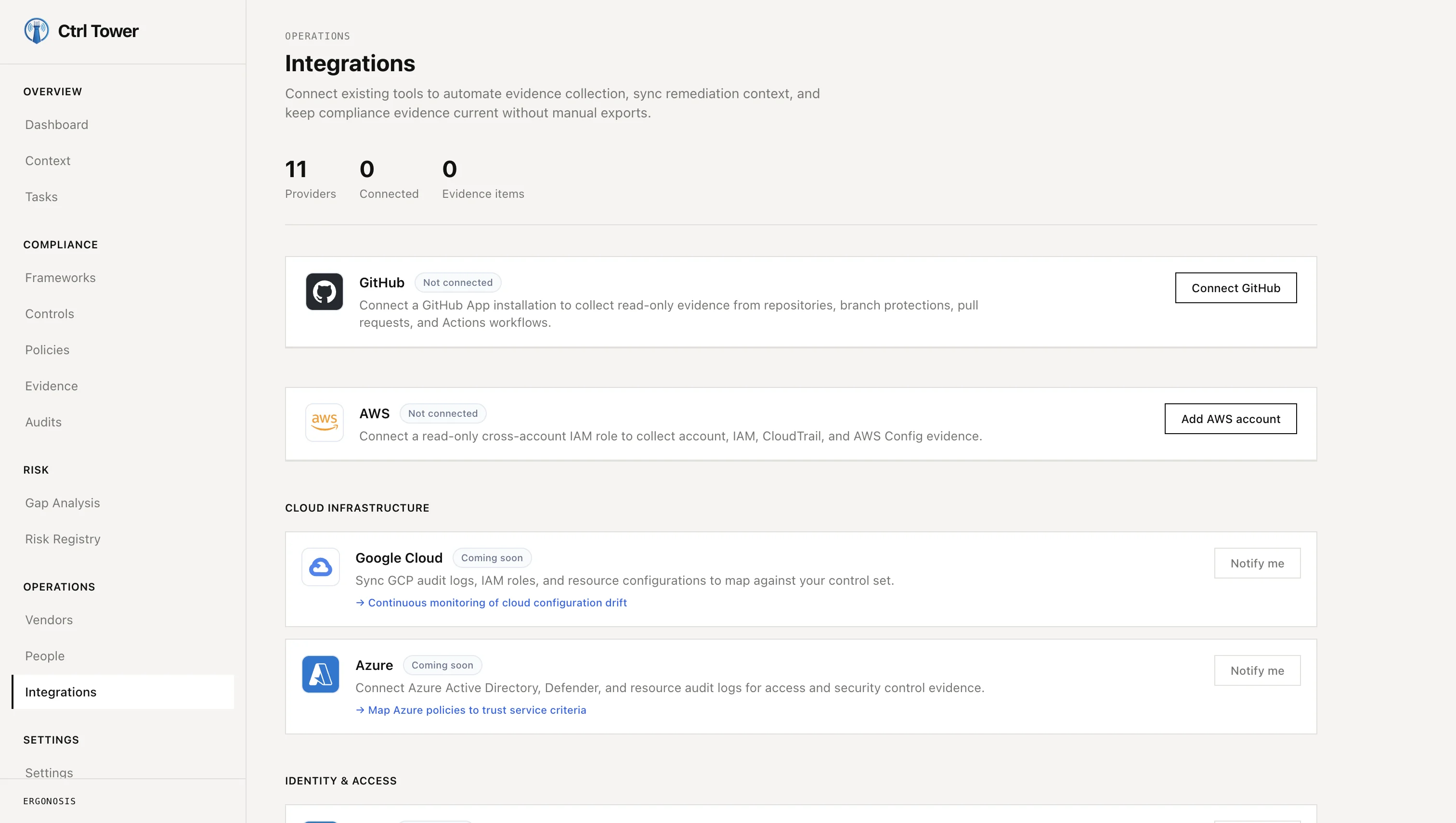
Task: Click the Integrations page heading
Action: click(x=350, y=64)
